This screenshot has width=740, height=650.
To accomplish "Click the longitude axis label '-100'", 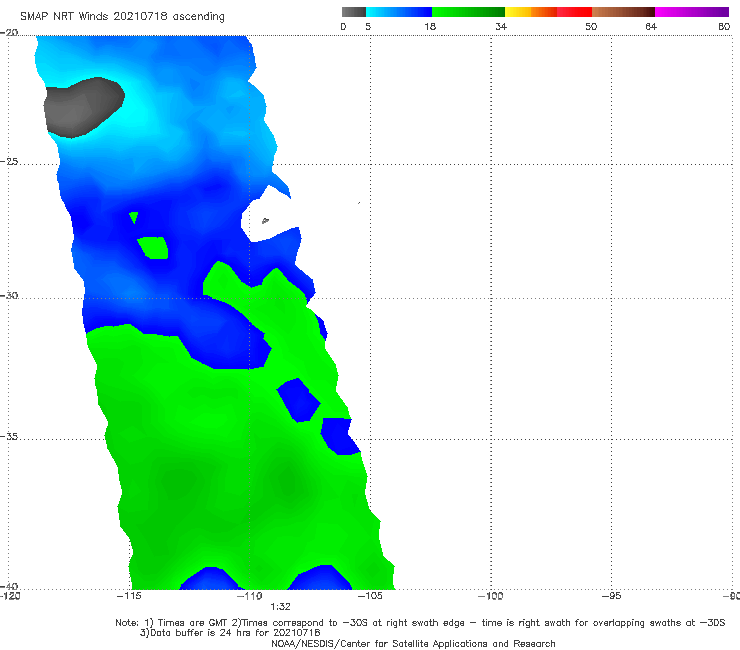I will 490,596.
